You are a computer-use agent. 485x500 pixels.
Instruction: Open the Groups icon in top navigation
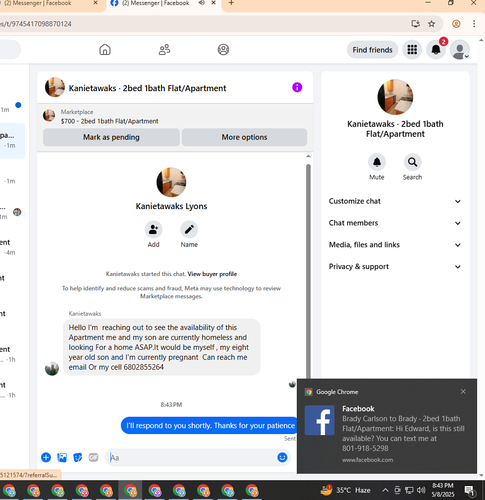tap(223, 50)
